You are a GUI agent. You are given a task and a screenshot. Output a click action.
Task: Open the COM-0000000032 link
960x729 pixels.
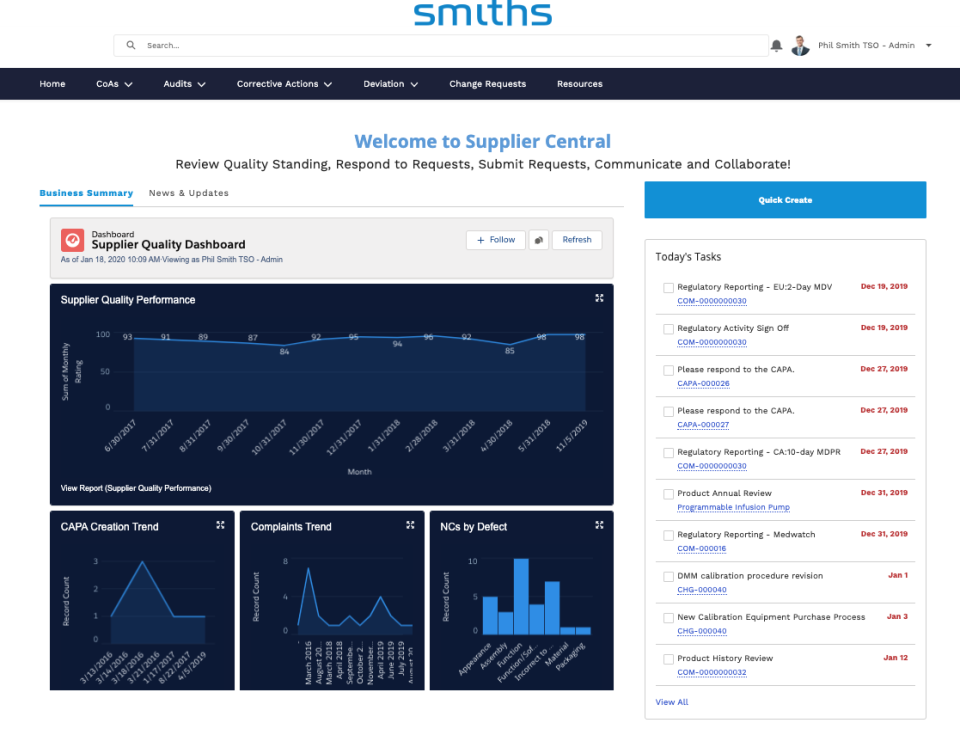coord(711,673)
